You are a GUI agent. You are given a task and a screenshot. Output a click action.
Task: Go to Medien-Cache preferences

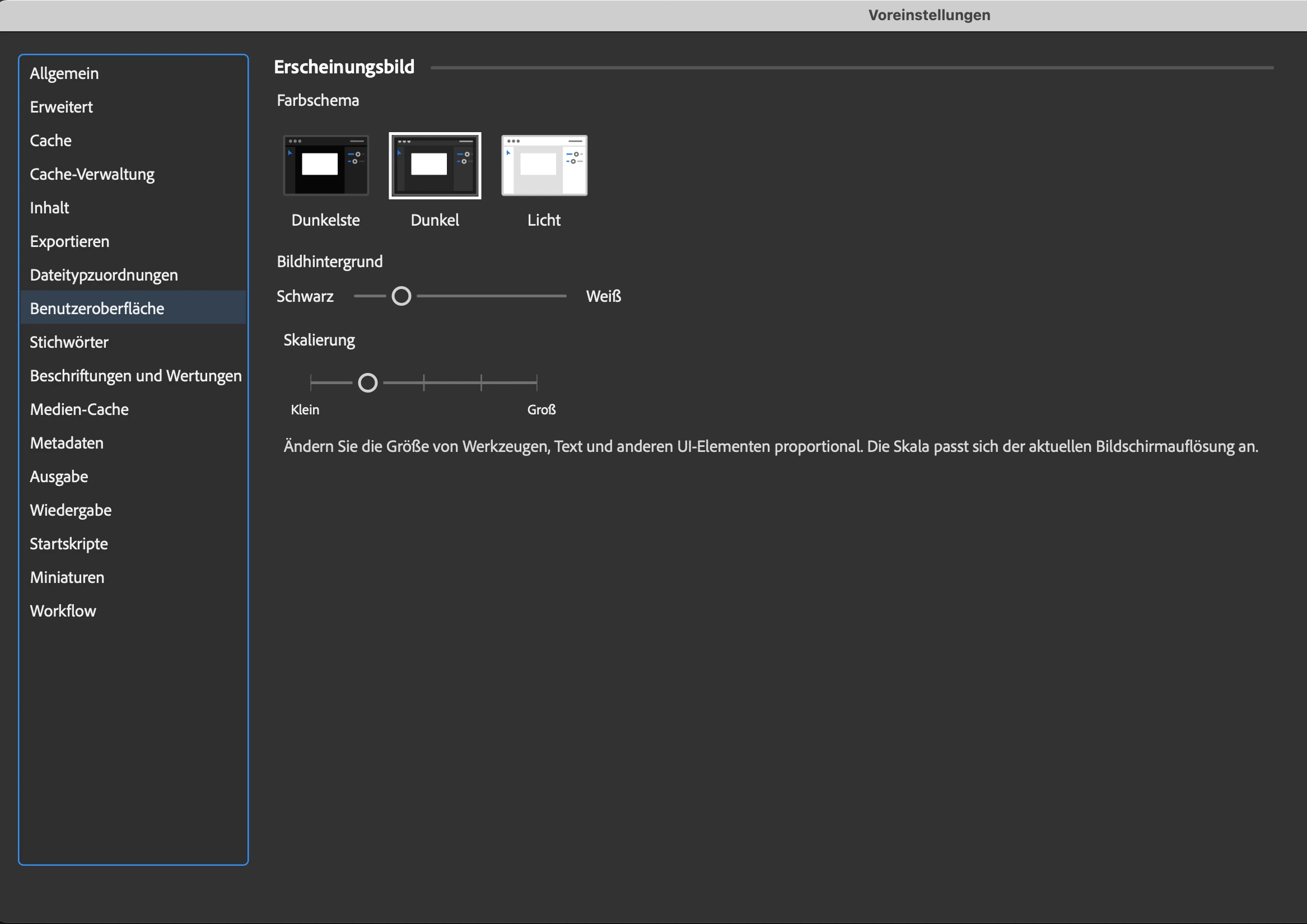[79, 409]
